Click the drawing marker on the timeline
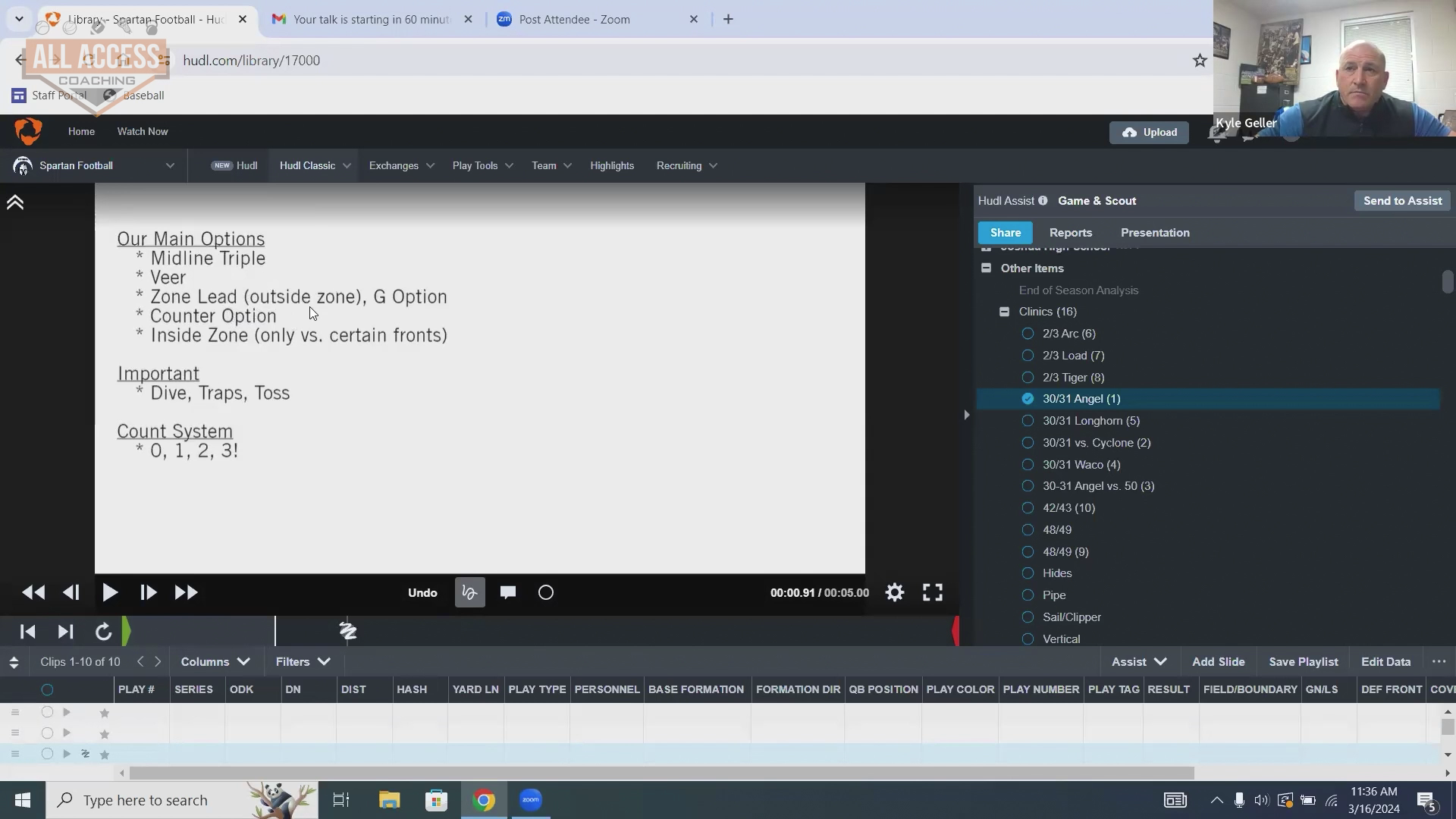 tap(348, 631)
